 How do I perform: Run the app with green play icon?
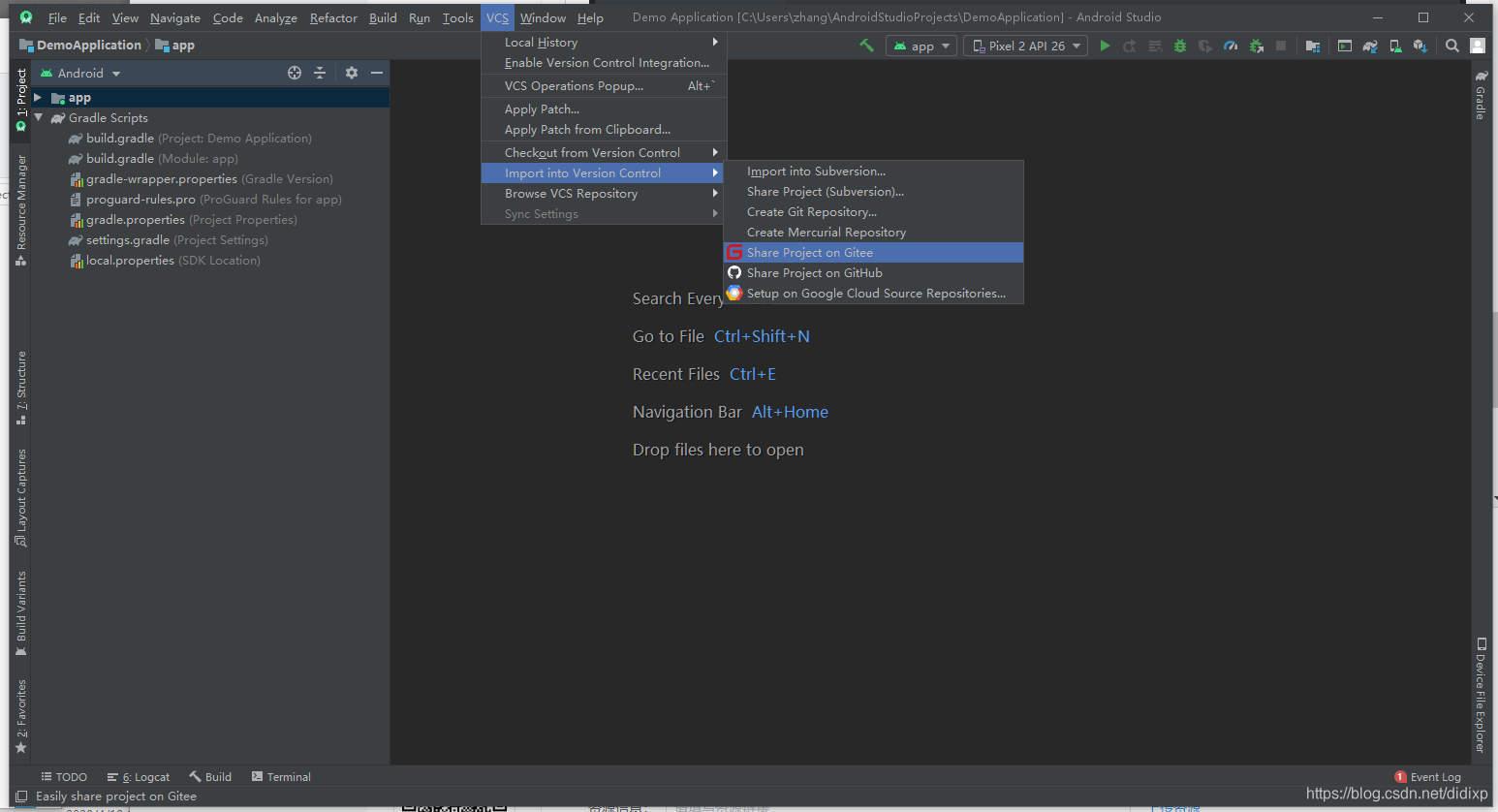pos(1105,46)
